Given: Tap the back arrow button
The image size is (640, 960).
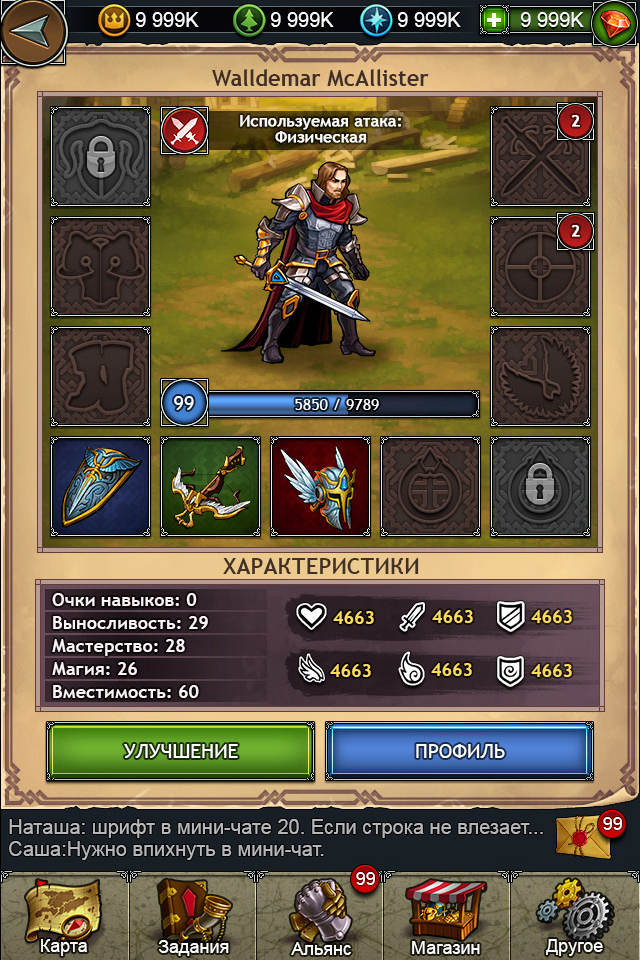Looking at the screenshot, I should click(33, 31).
